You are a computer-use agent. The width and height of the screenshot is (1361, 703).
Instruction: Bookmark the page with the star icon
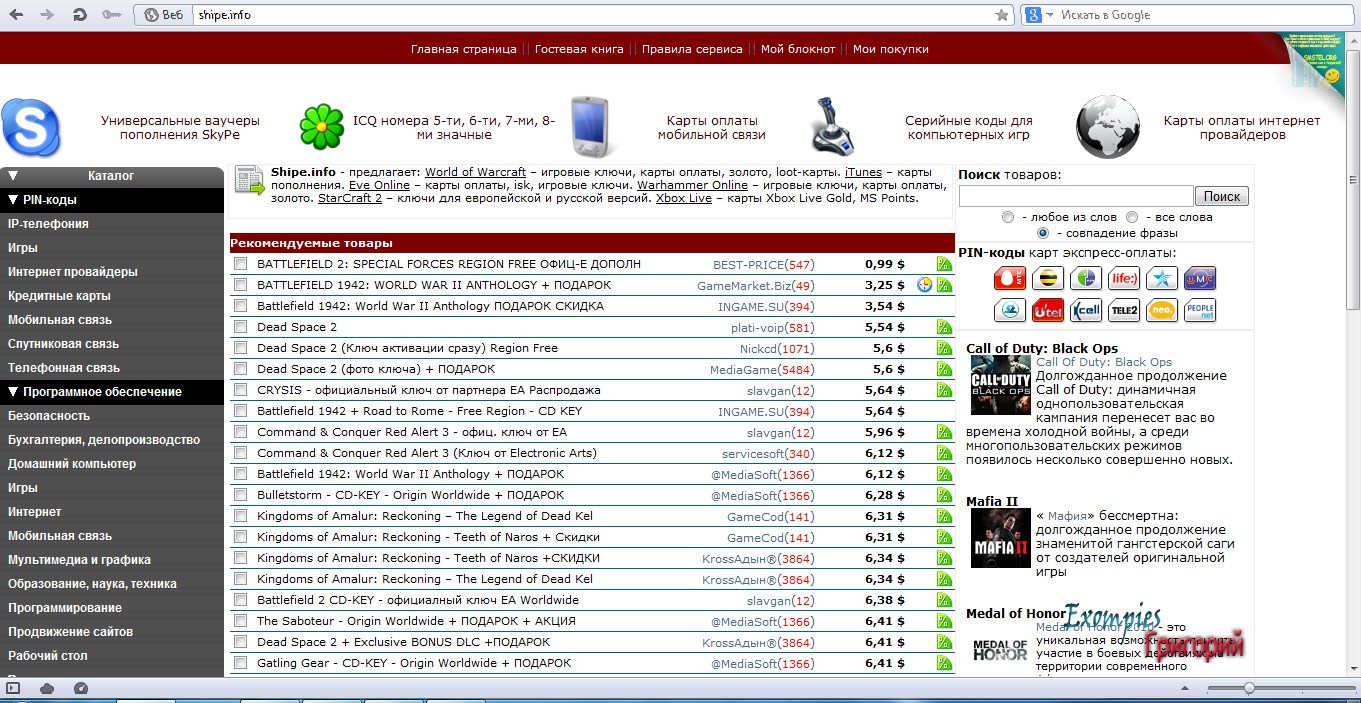[1002, 15]
